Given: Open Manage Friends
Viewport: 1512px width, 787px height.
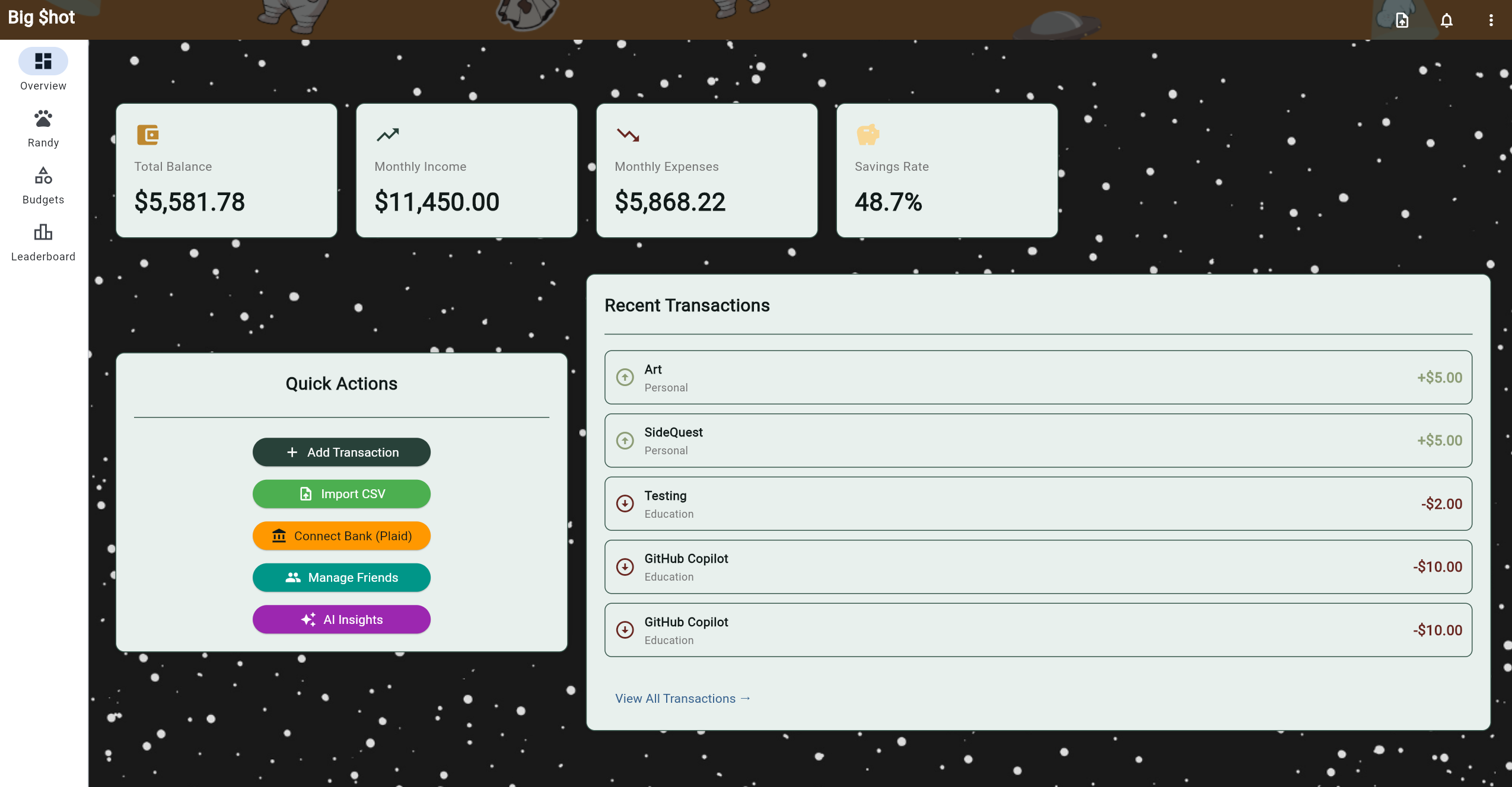Looking at the screenshot, I should [341, 577].
